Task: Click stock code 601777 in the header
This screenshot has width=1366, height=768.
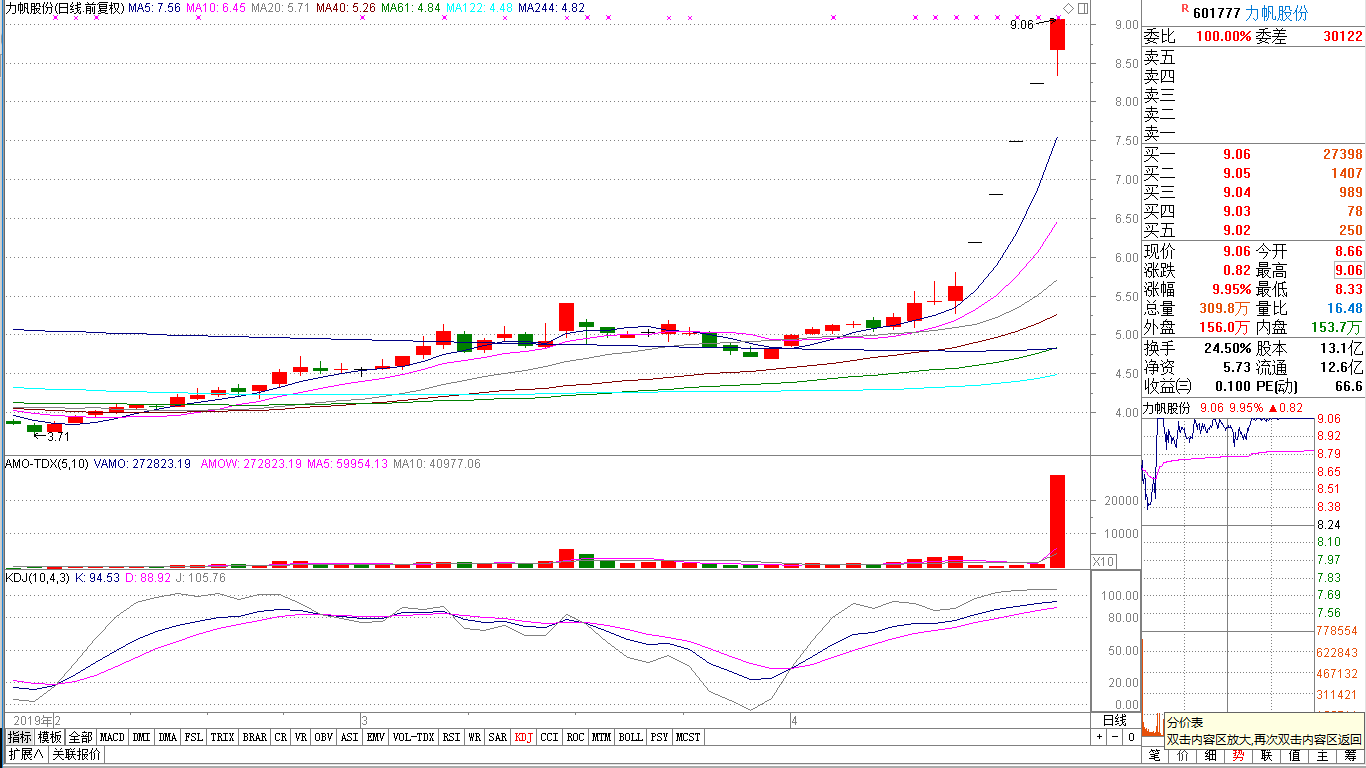Action: pos(1217,13)
